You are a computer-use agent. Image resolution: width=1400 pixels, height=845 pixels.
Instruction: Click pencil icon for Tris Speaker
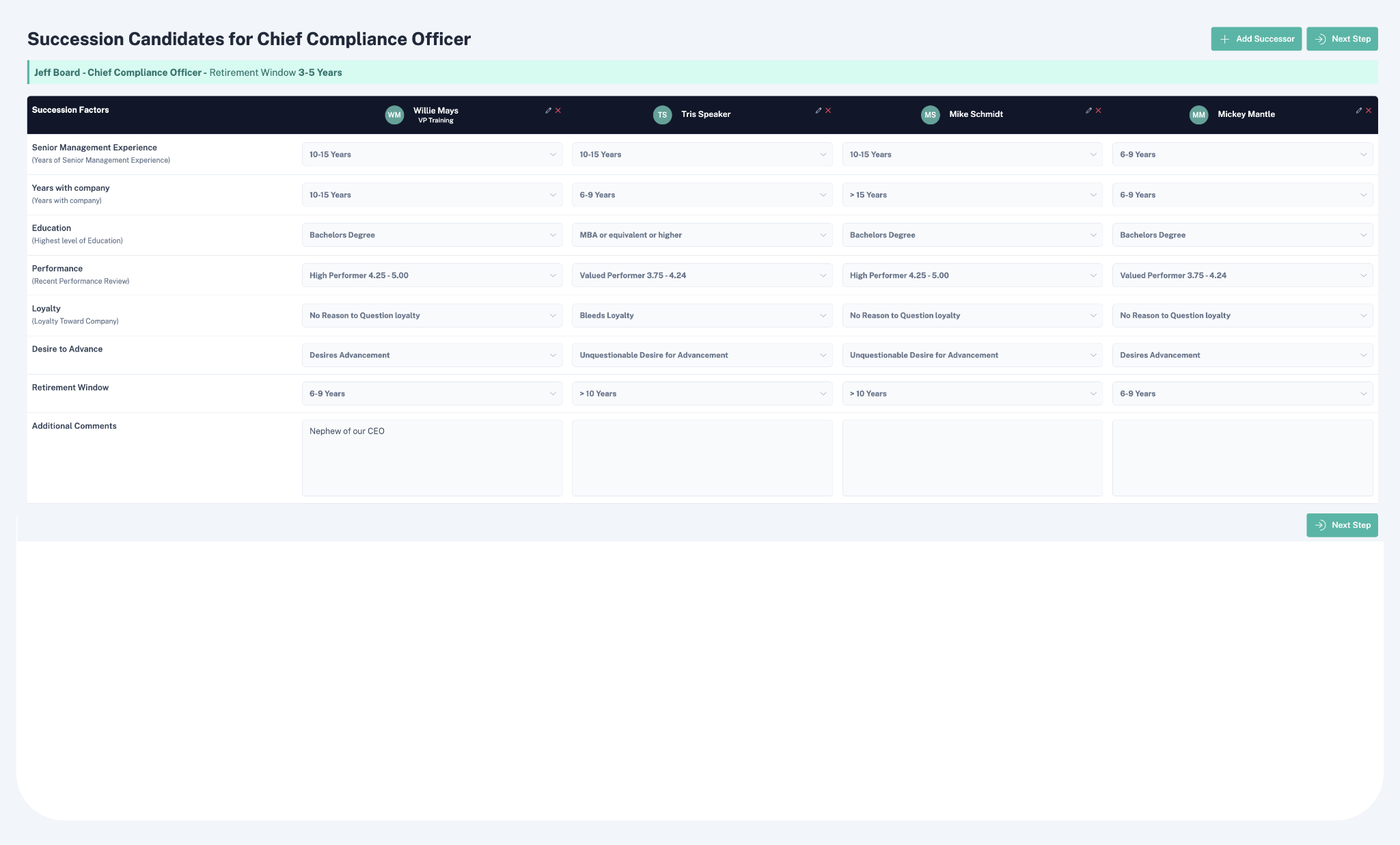click(818, 111)
